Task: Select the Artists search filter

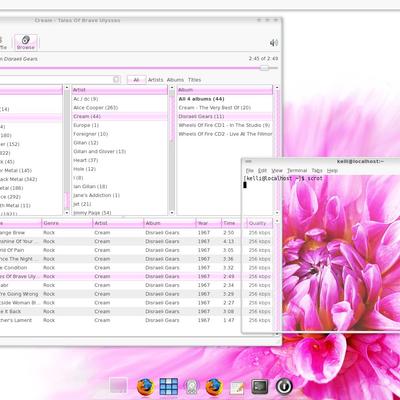Action: 155,80
